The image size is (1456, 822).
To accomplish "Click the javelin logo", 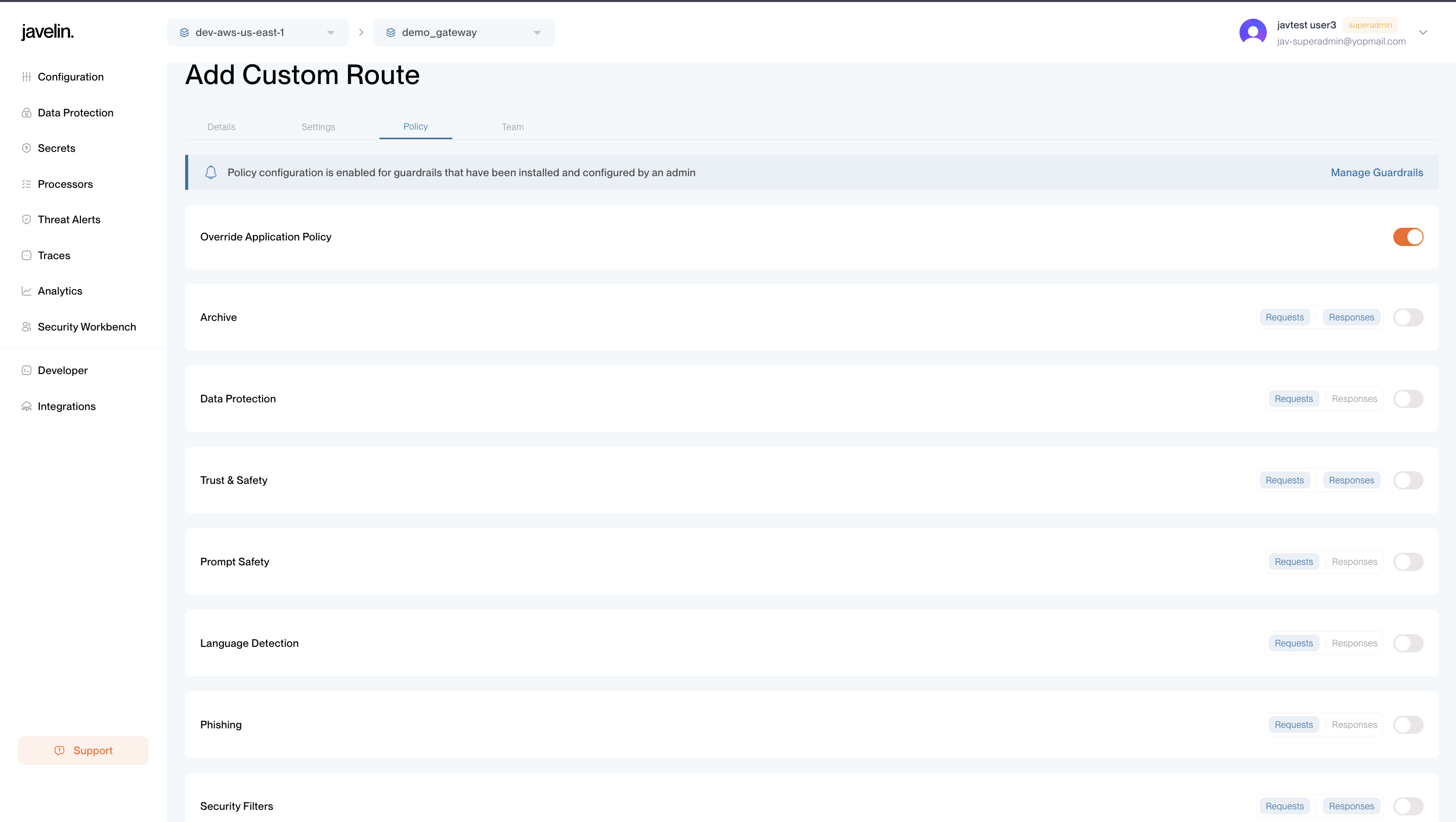I will click(48, 32).
